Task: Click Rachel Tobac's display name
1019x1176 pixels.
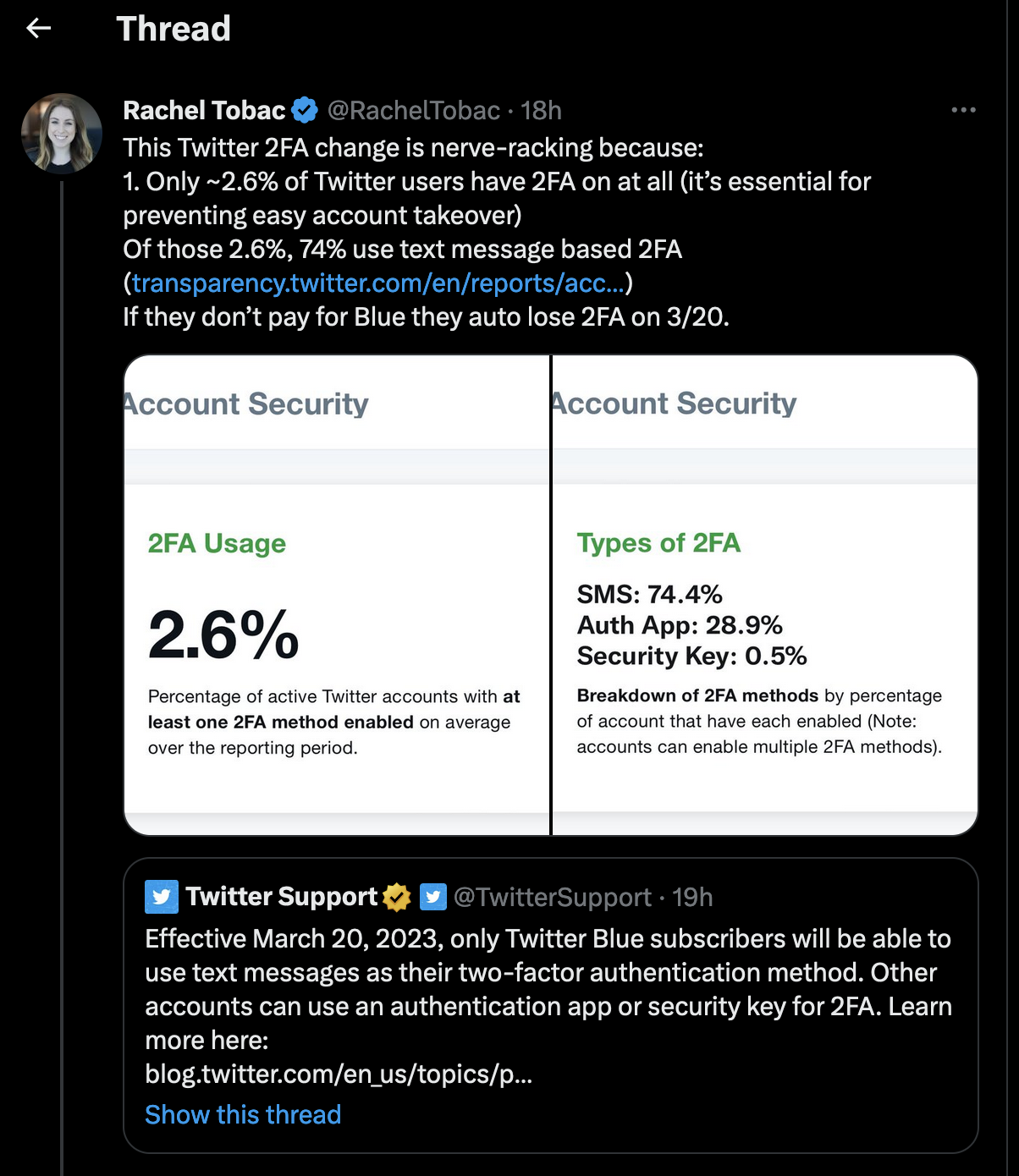Action: click(204, 110)
